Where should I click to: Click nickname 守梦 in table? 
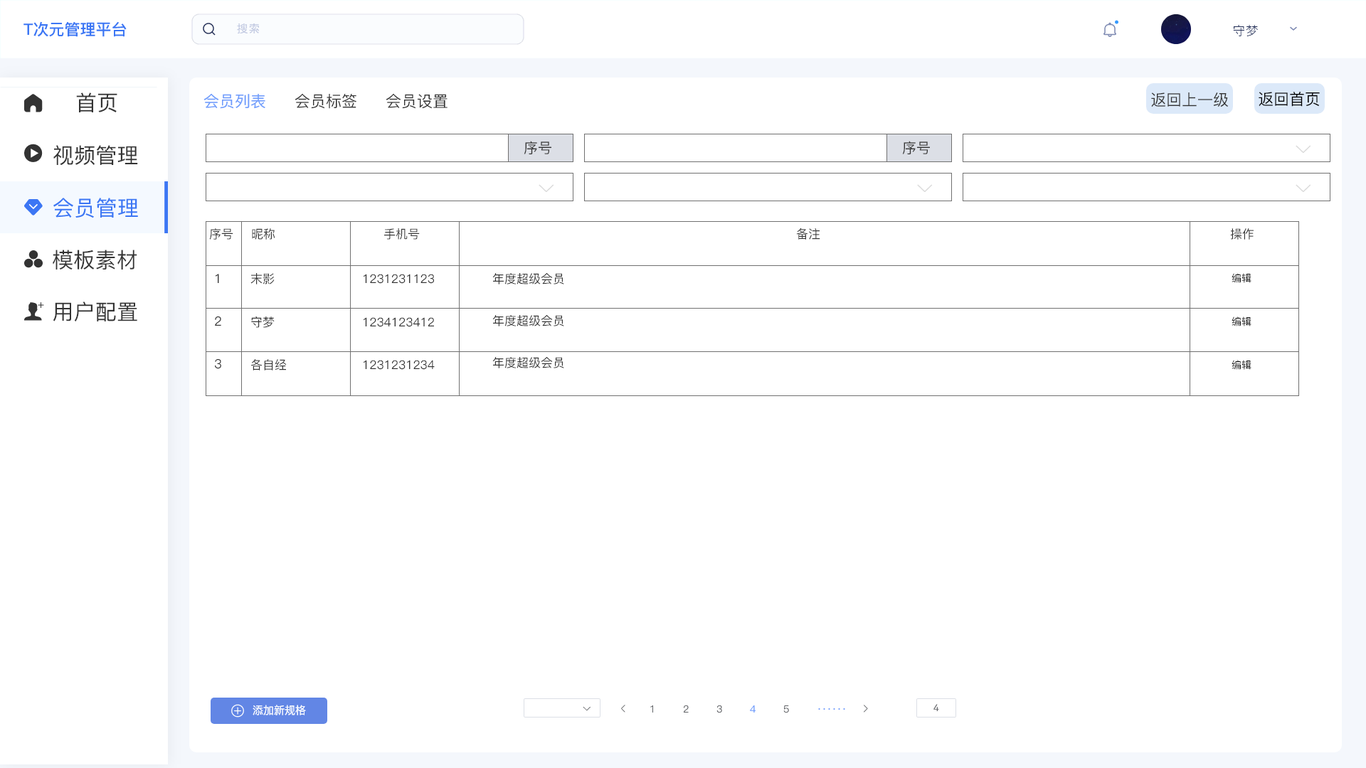[263, 322]
